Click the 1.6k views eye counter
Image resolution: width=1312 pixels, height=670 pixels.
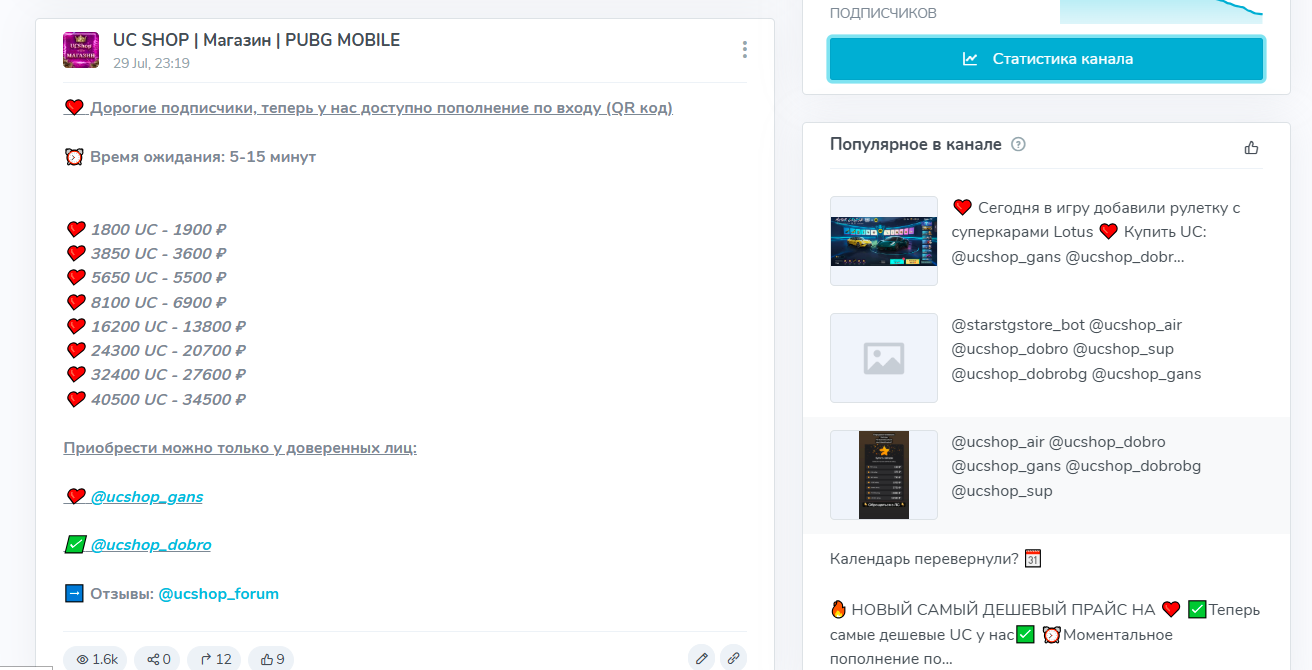97,659
